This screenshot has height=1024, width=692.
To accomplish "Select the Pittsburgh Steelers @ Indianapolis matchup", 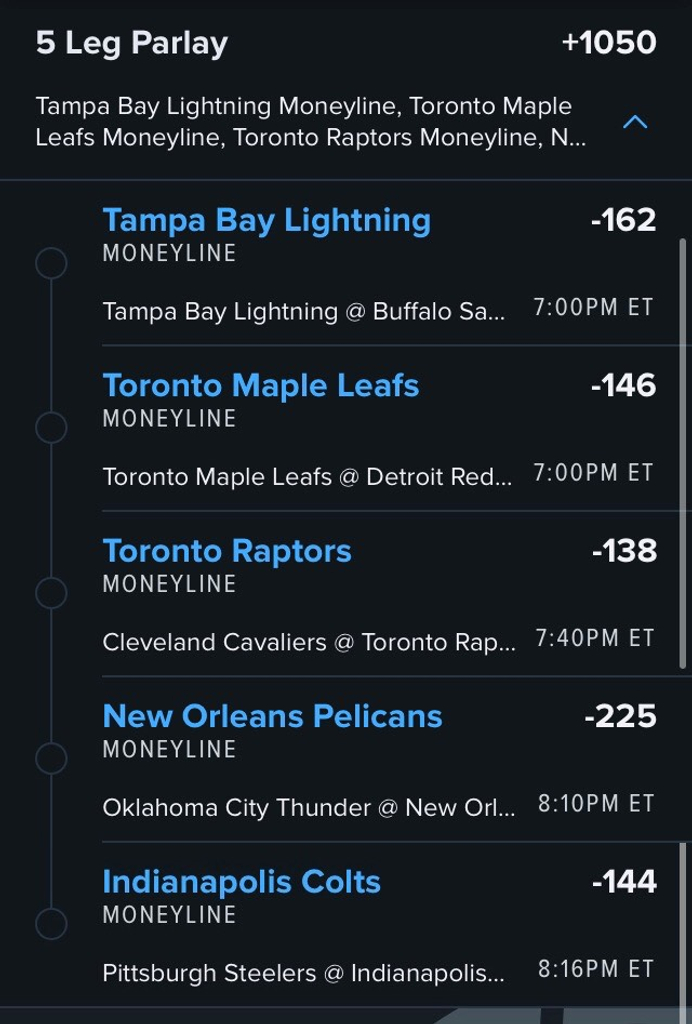I will tap(303, 972).
